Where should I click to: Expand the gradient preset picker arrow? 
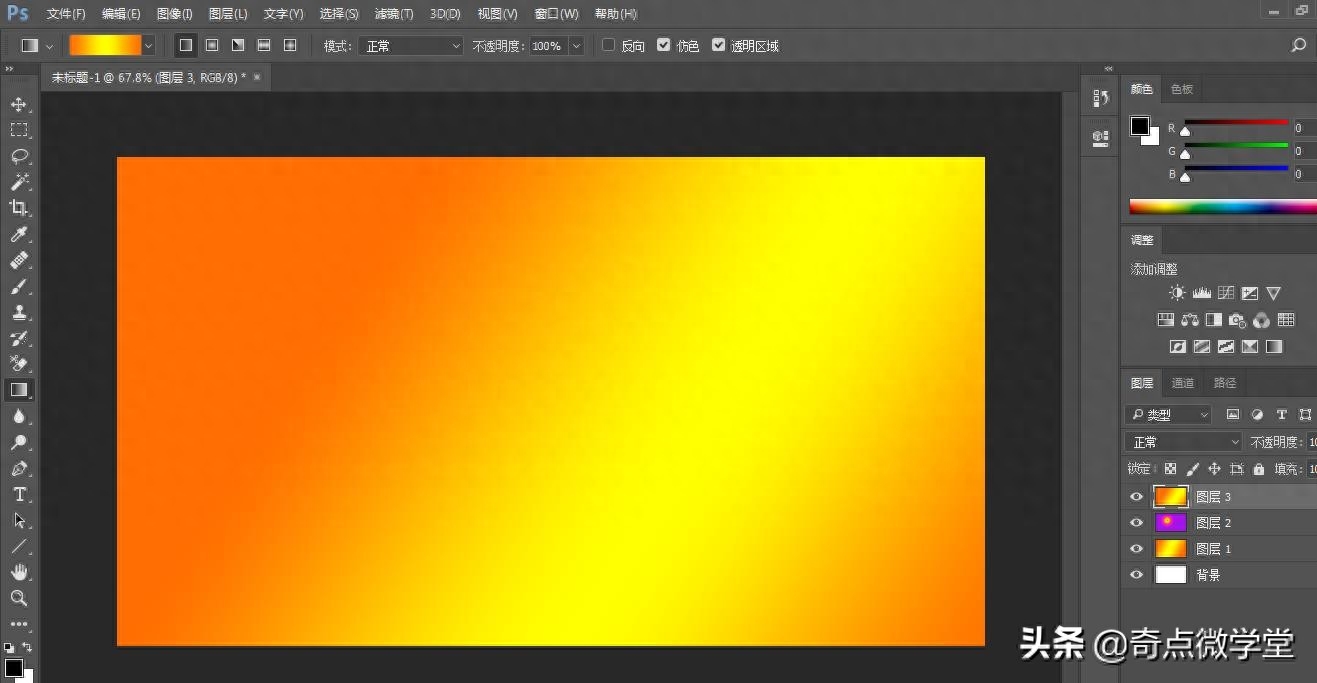(x=149, y=46)
